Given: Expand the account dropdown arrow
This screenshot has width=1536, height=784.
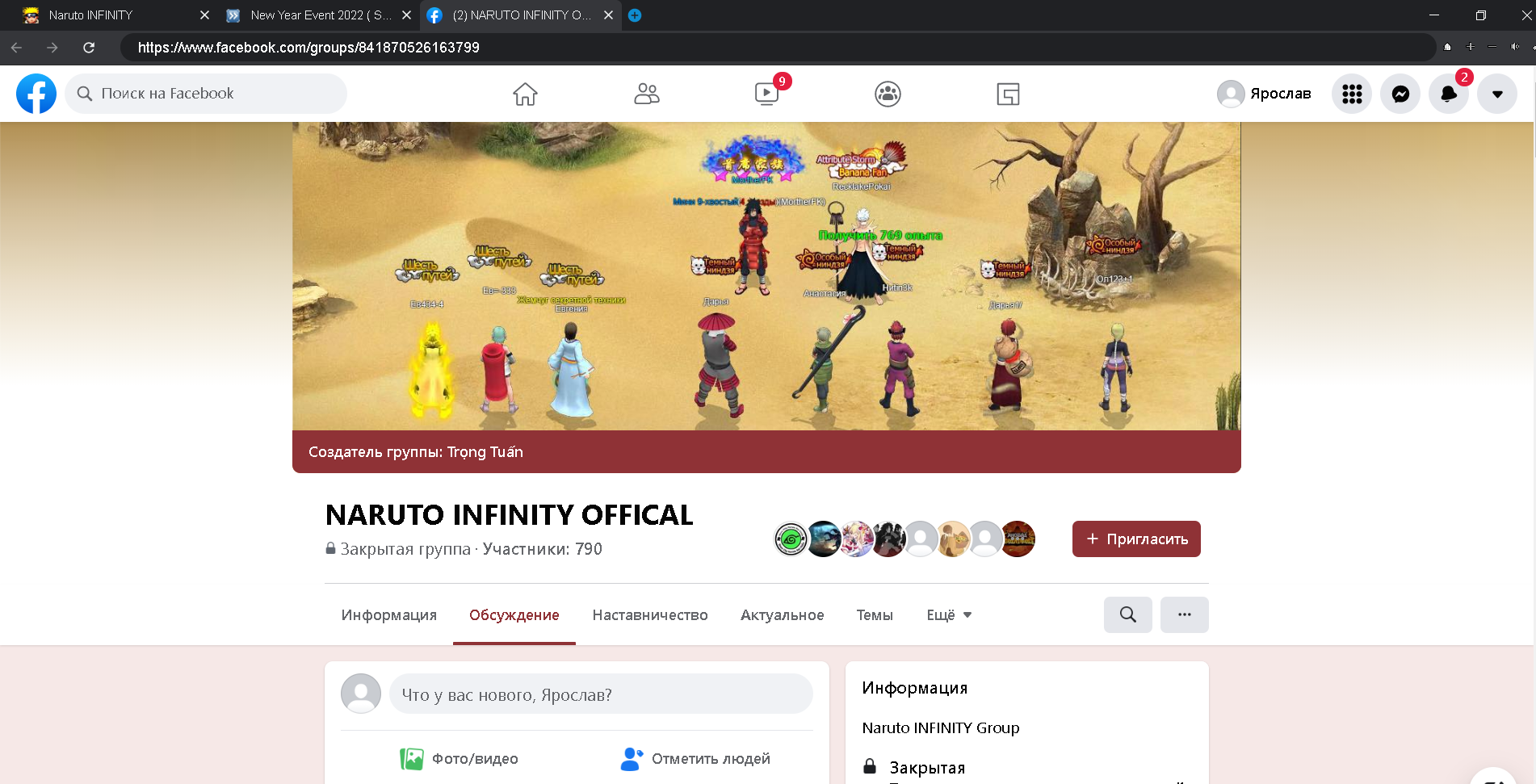Looking at the screenshot, I should pos(1497,94).
